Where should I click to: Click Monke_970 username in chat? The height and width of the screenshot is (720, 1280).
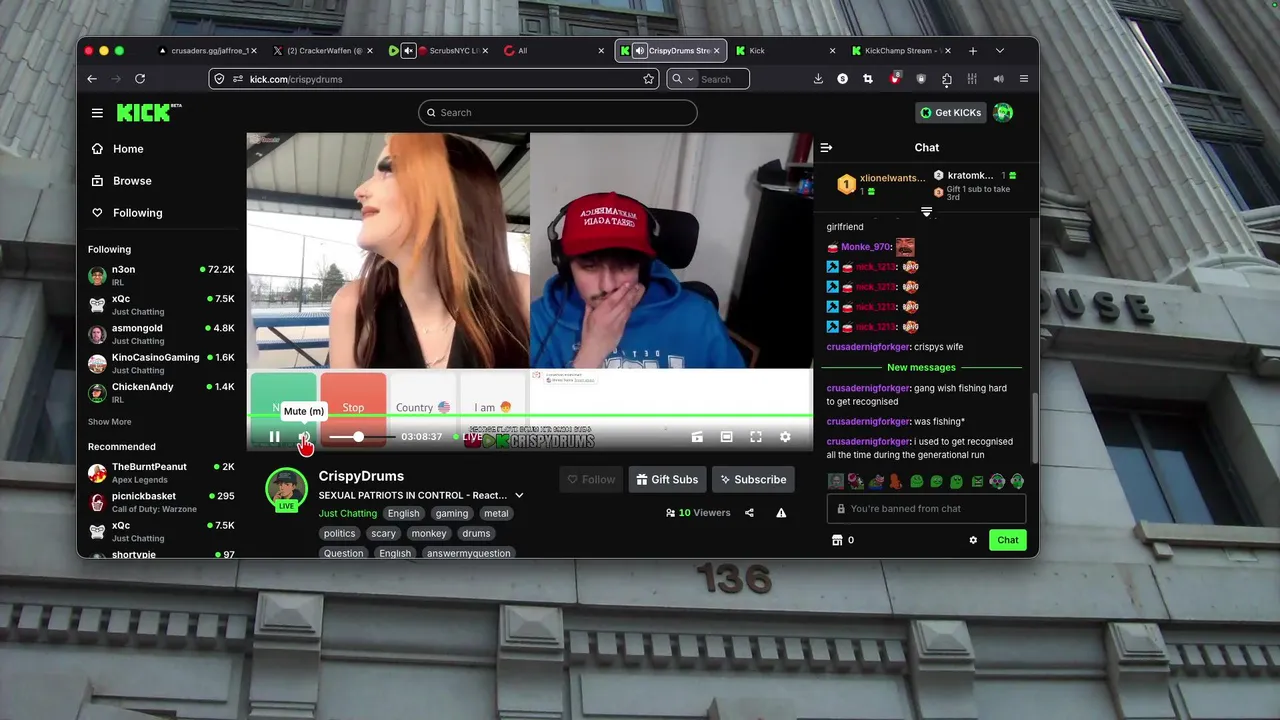coord(865,247)
